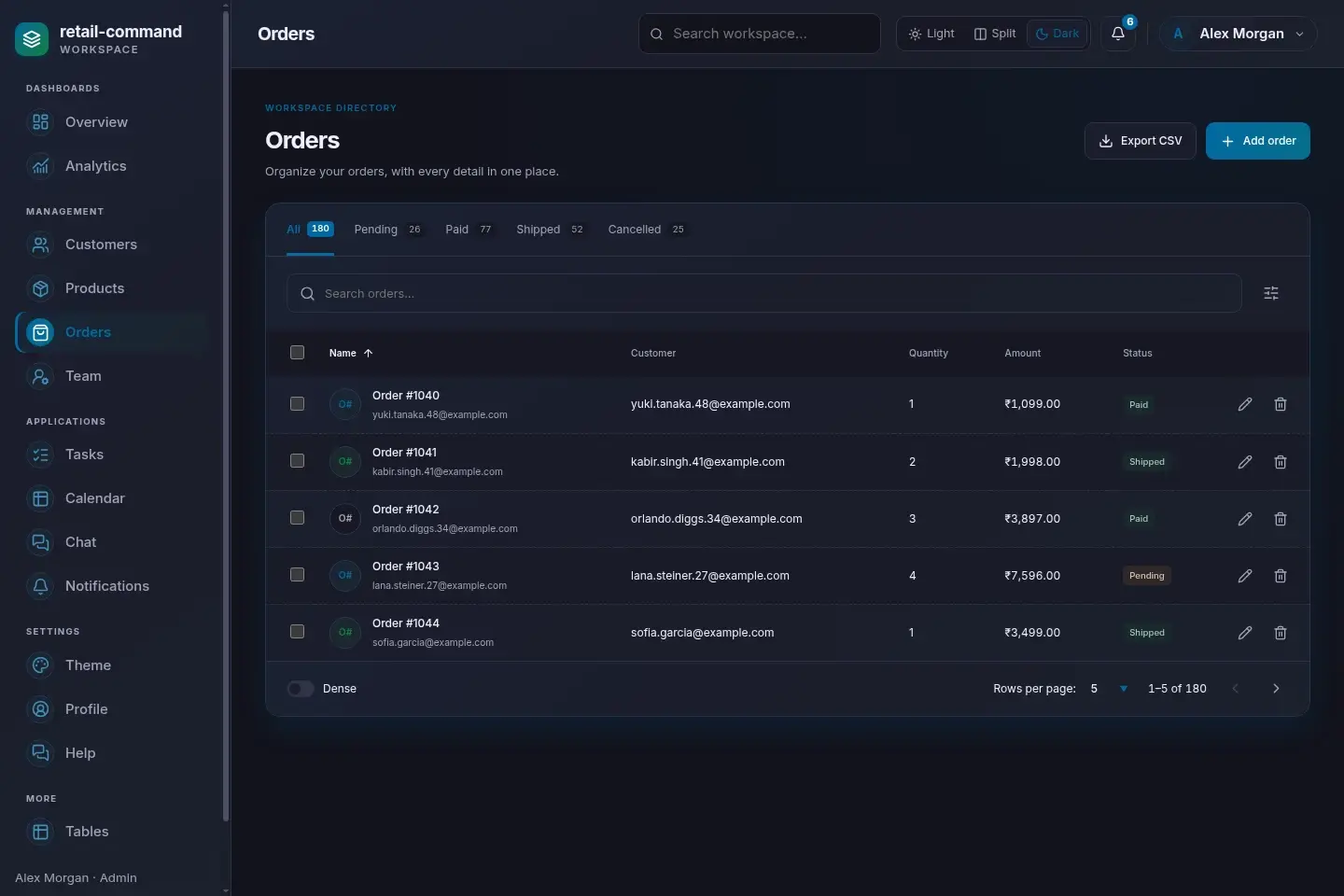Switch to Light theme mode

coord(931,34)
